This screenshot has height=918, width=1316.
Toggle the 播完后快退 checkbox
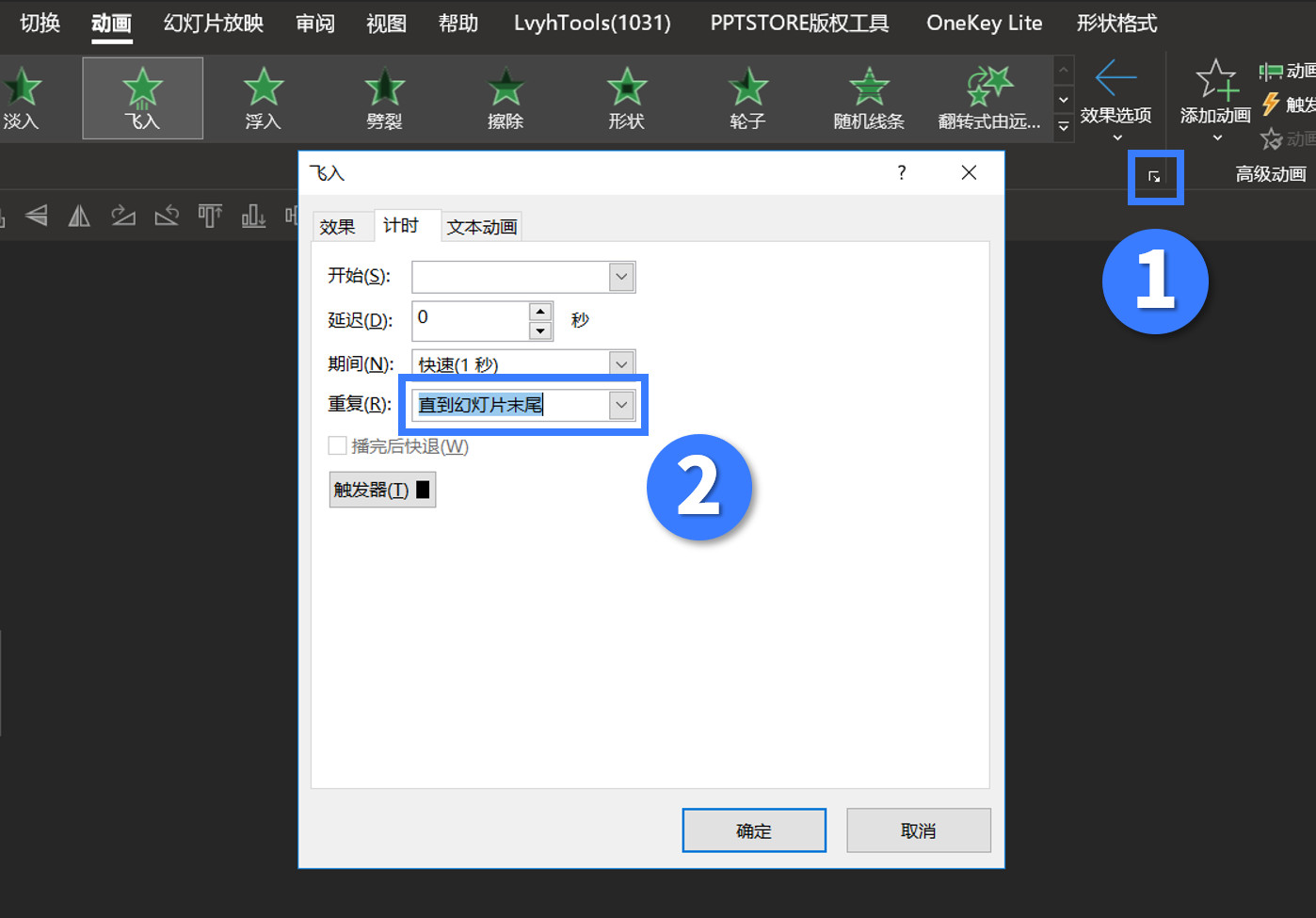[x=337, y=445]
